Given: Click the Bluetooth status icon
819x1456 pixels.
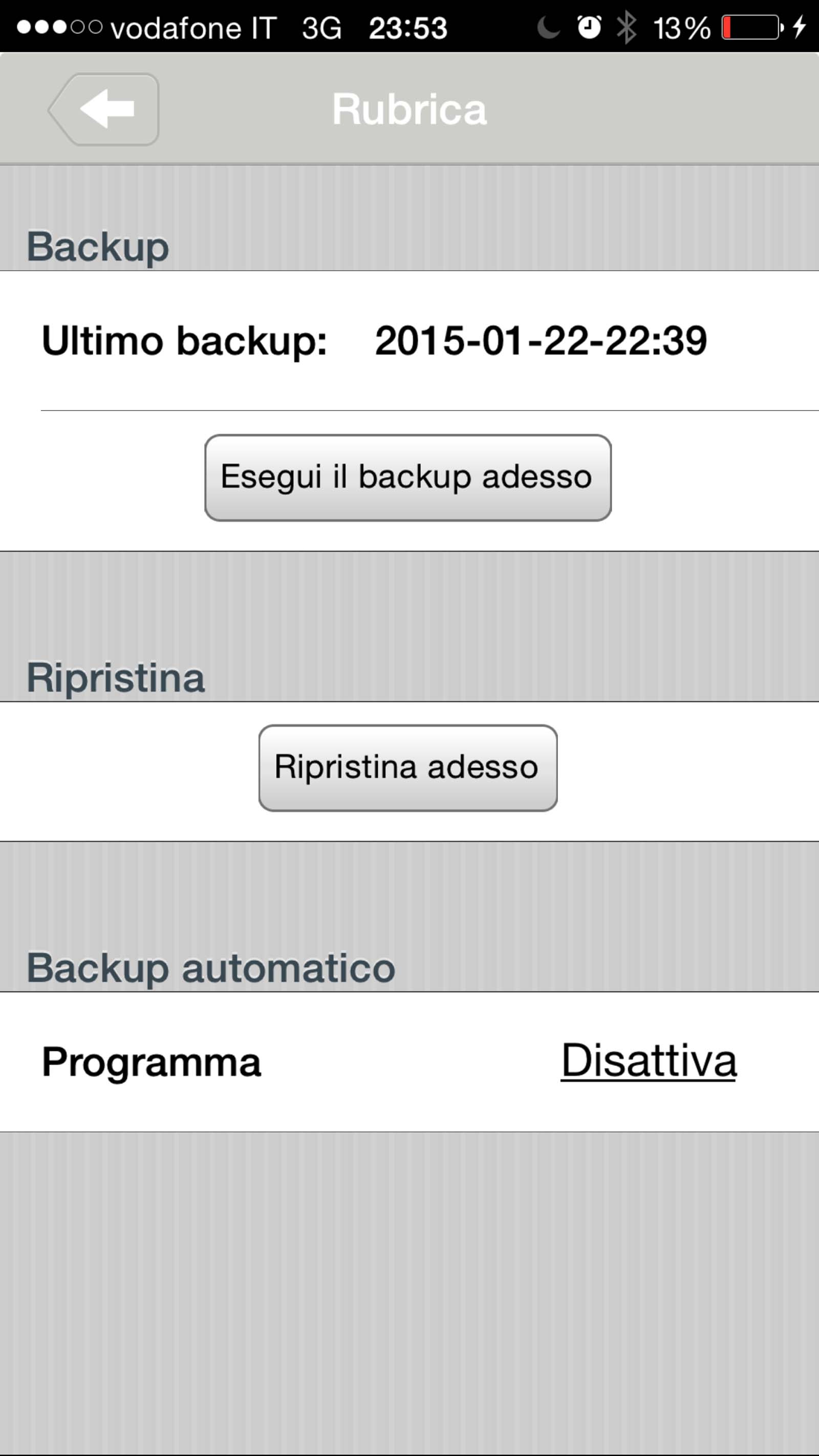Looking at the screenshot, I should 626,27.
